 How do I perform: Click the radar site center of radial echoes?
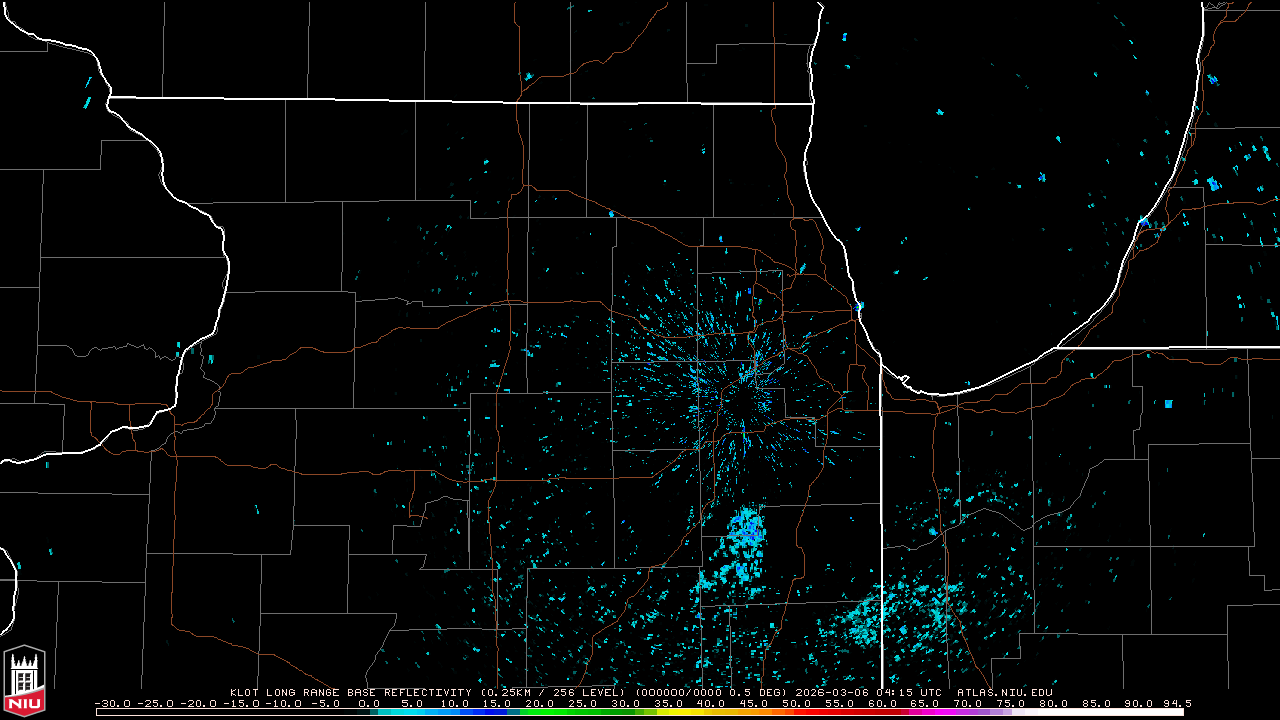[x=743, y=400]
